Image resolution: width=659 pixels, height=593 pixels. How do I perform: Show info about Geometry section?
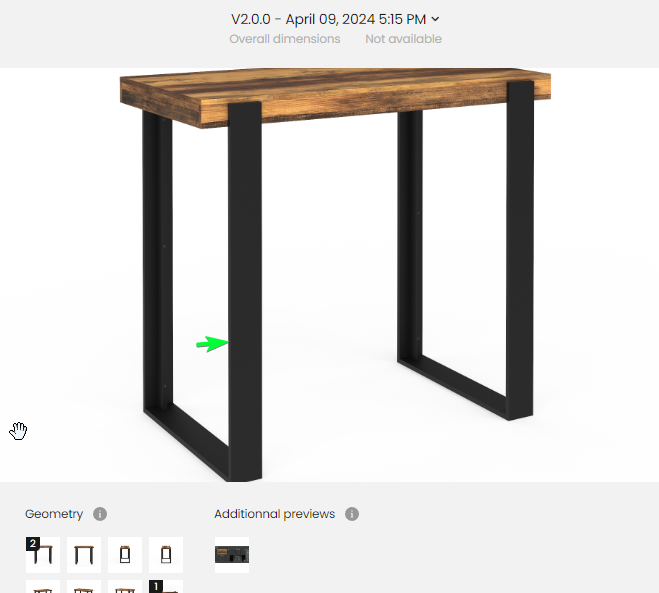coord(100,514)
